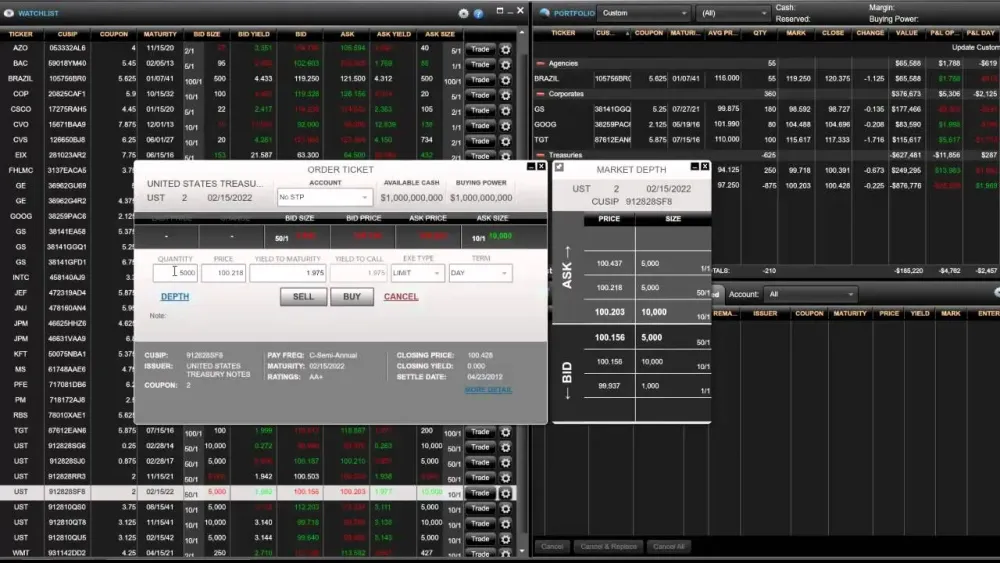Open settings gear for COP row

[x=506, y=95]
